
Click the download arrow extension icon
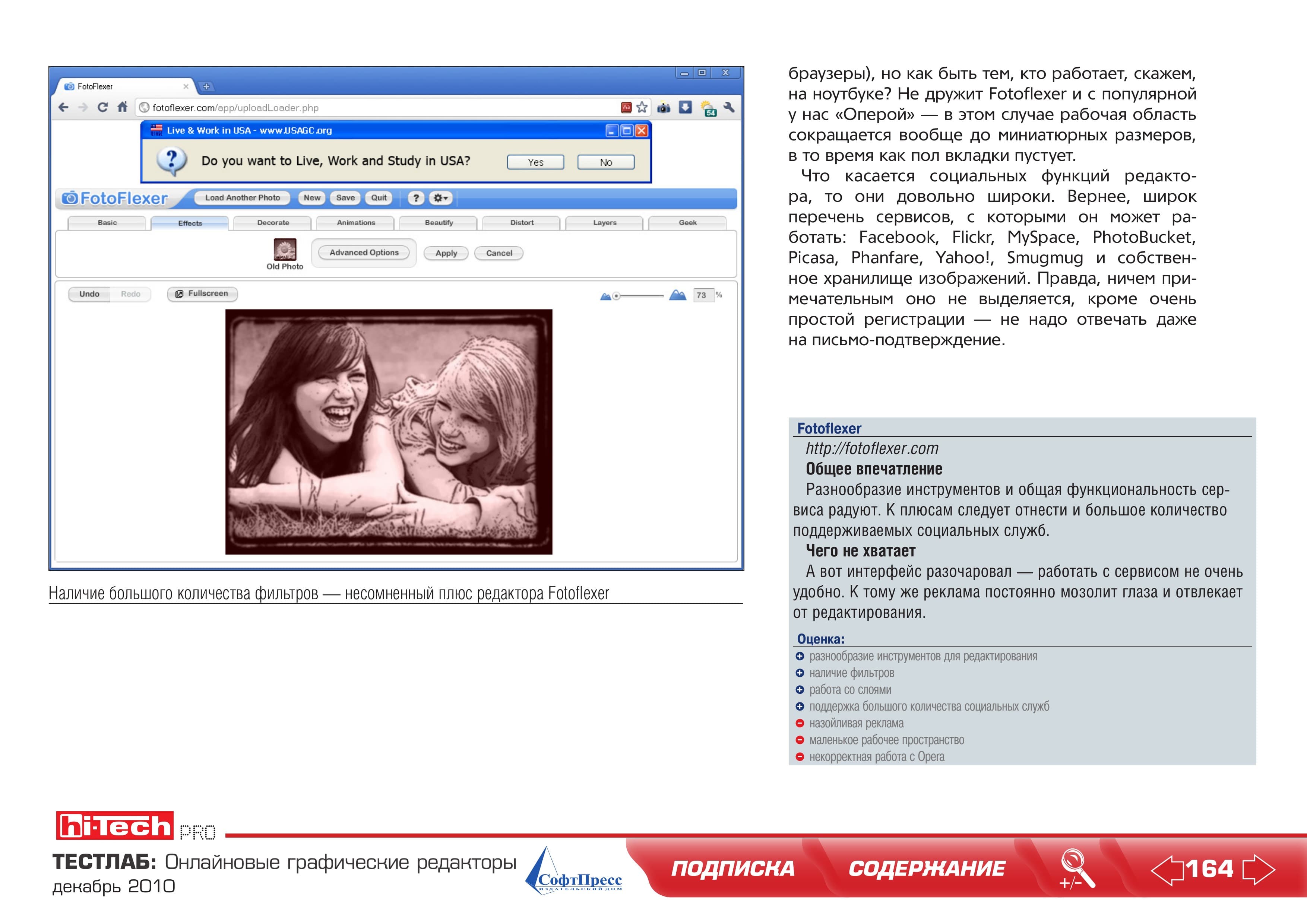coord(686,107)
